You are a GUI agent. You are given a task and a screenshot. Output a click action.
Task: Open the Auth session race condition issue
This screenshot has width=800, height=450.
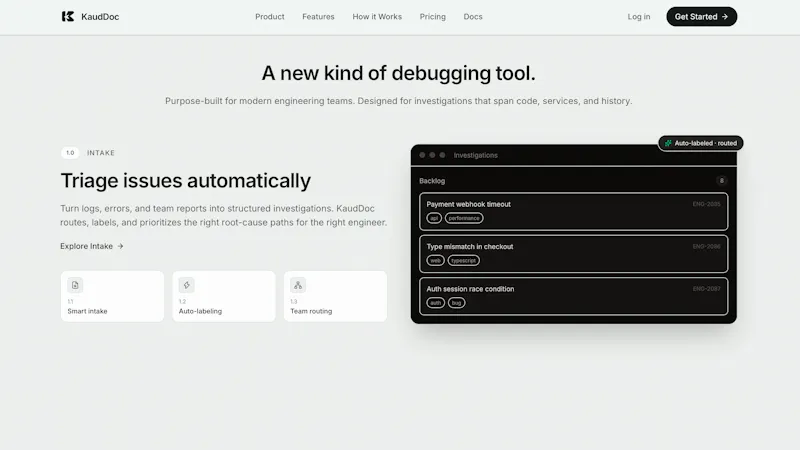coord(573,296)
